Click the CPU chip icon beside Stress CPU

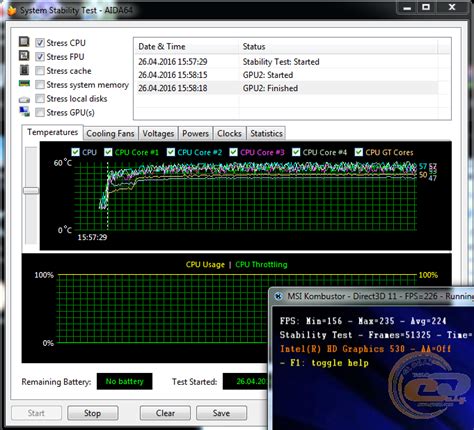[x=24, y=42]
